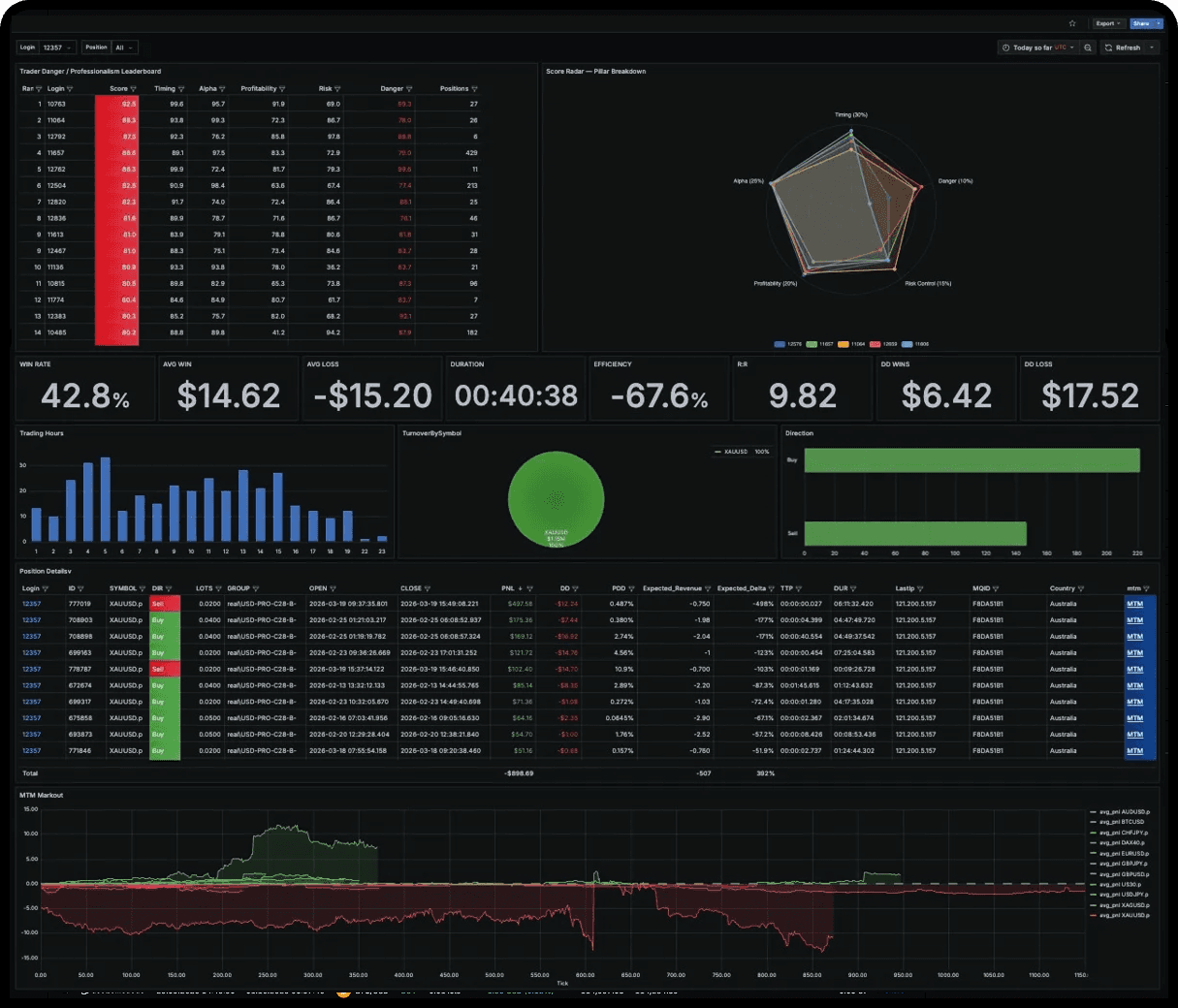Open the filter icon on the Score column
This screenshot has width=1178, height=1008.
134,88
